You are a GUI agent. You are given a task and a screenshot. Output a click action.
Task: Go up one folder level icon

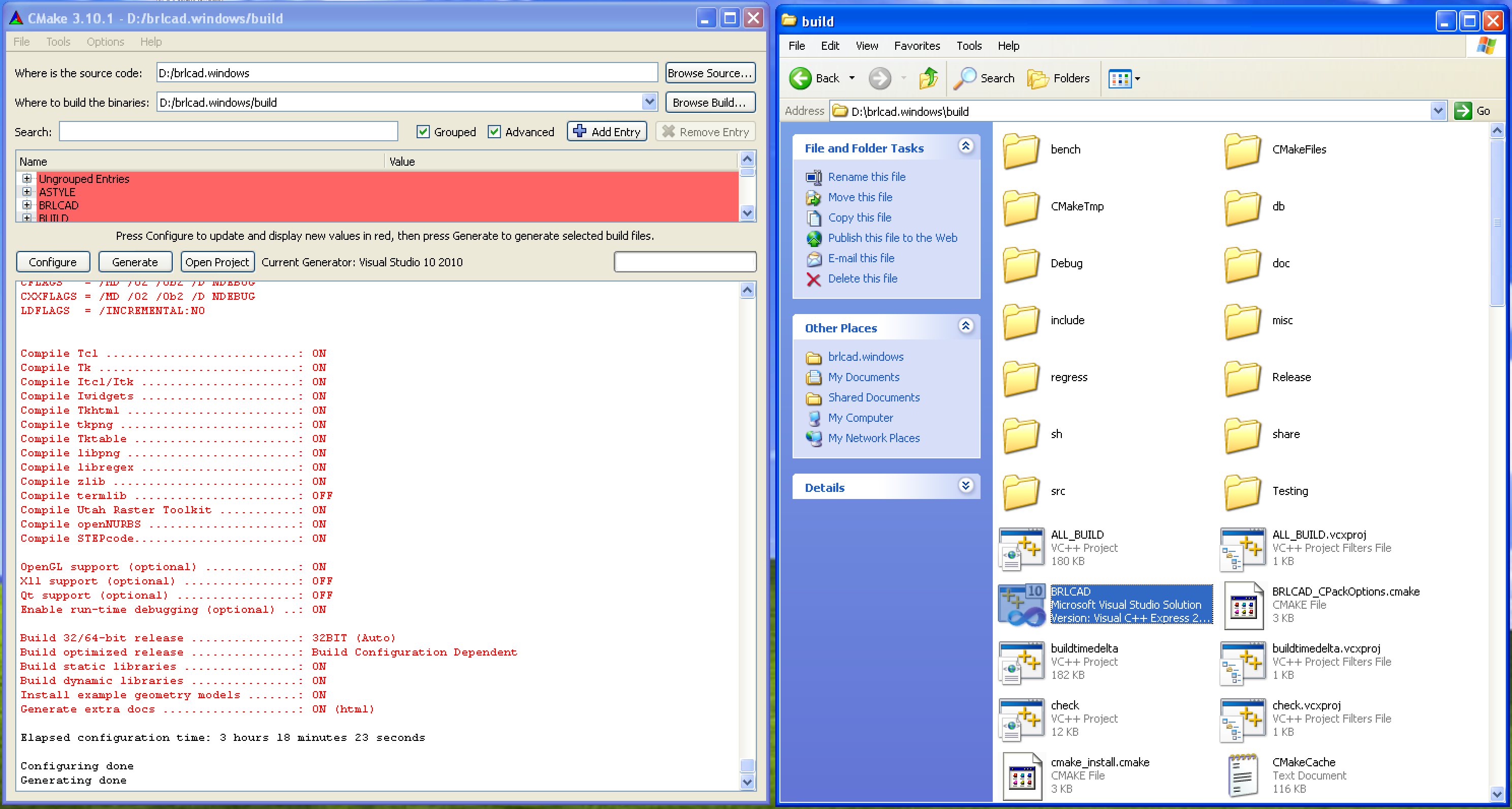point(929,78)
